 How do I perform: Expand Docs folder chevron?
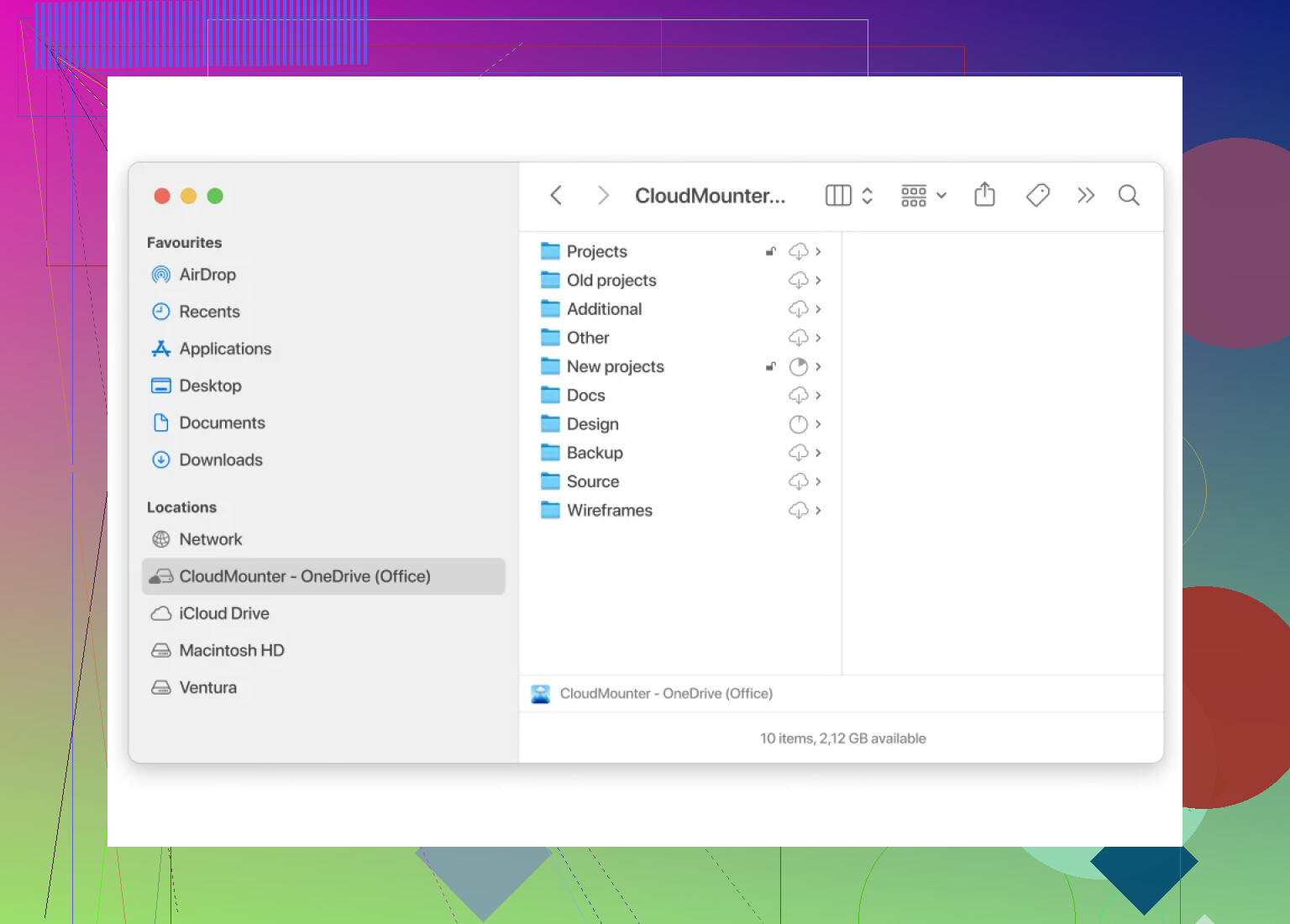[x=818, y=395]
